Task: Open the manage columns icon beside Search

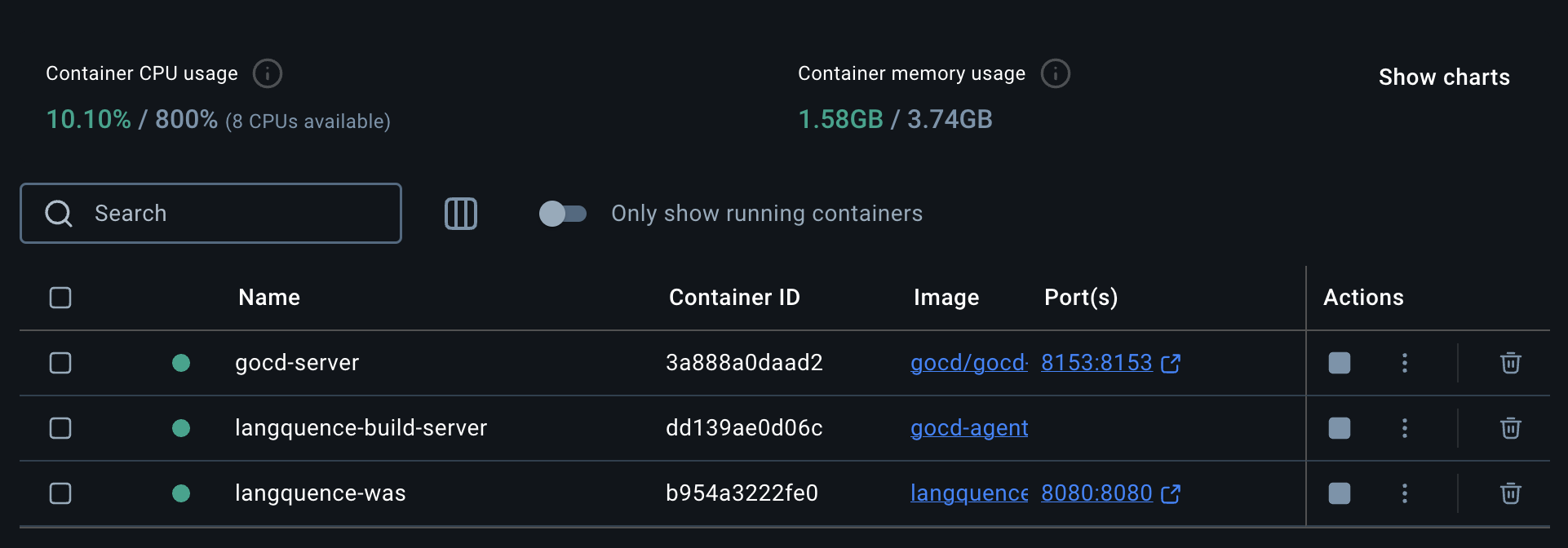Action: pos(461,214)
